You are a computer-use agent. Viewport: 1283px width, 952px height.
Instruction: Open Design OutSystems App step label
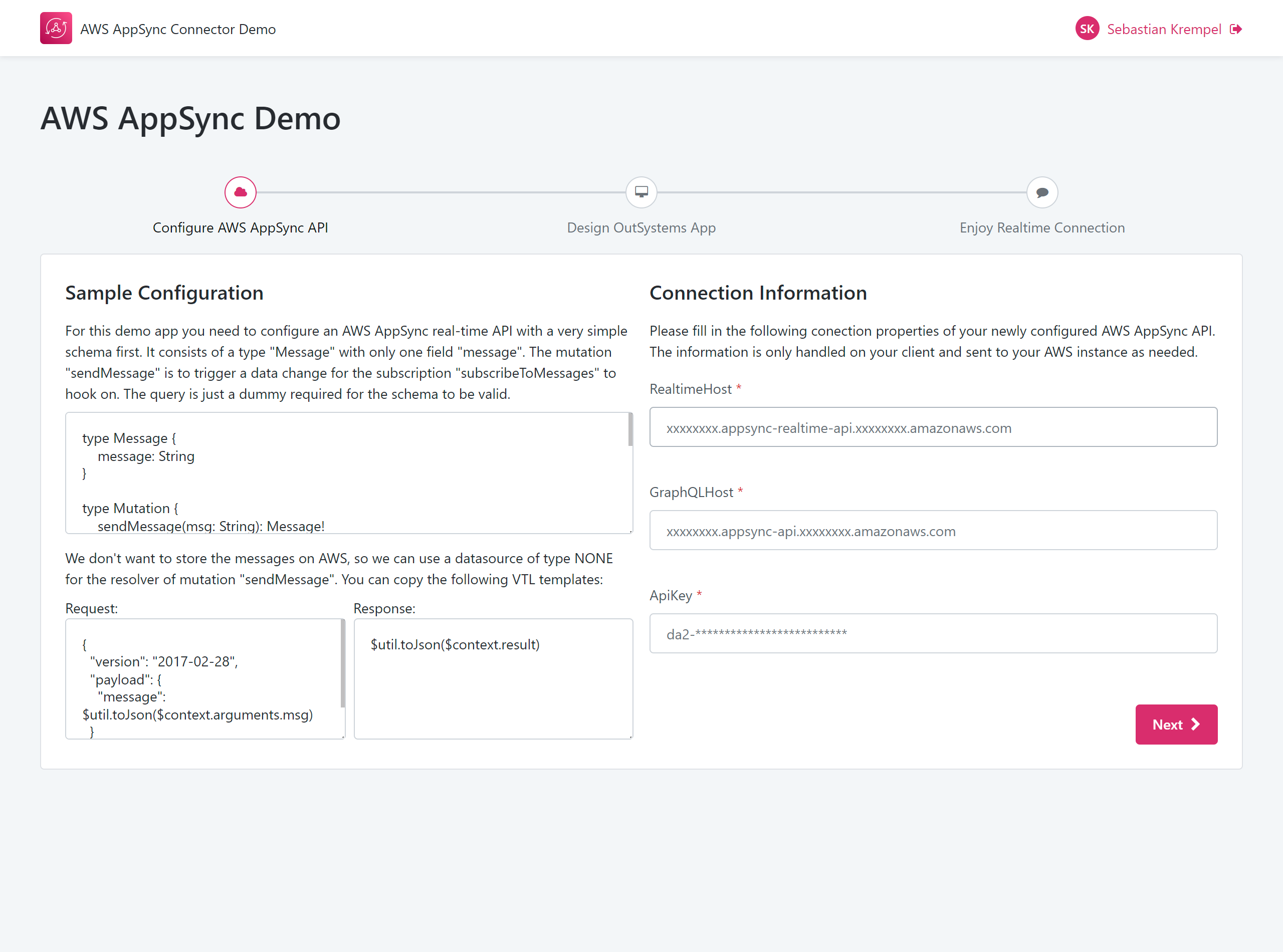(641, 227)
